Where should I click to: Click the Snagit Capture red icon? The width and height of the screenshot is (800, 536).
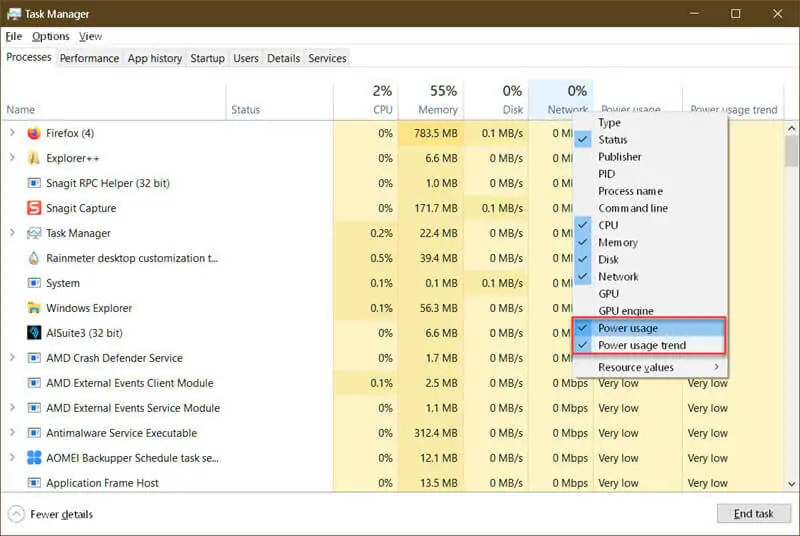[34, 208]
